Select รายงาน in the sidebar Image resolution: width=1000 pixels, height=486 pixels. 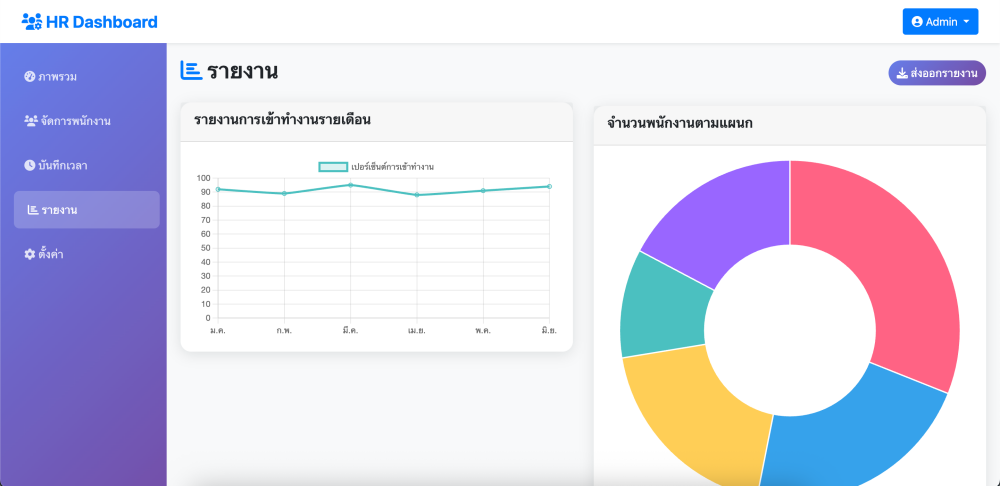[87, 210]
